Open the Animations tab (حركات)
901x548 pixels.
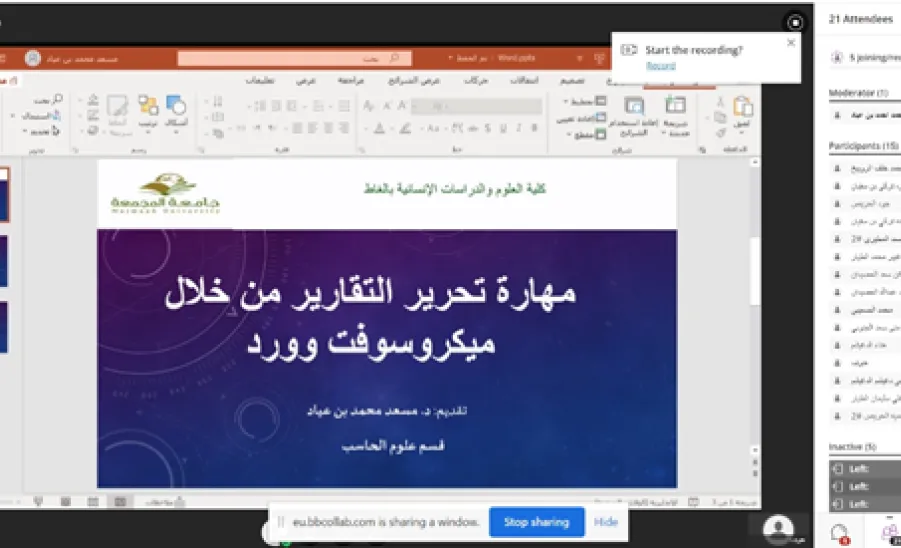[x=476, y=80]
